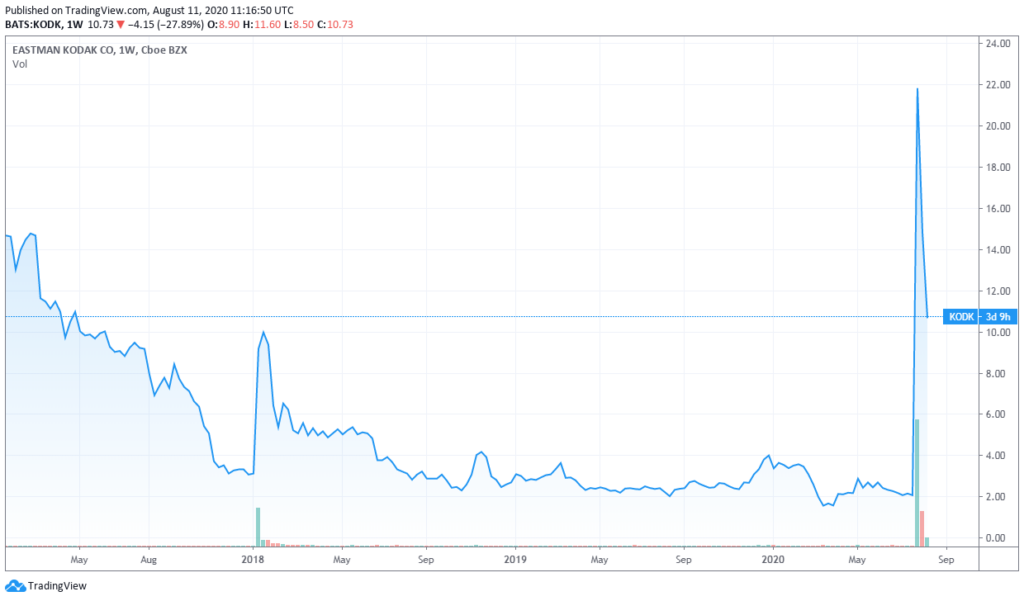Click the 12.00 price axis label

pyautogui.click(x=998, y=291)
